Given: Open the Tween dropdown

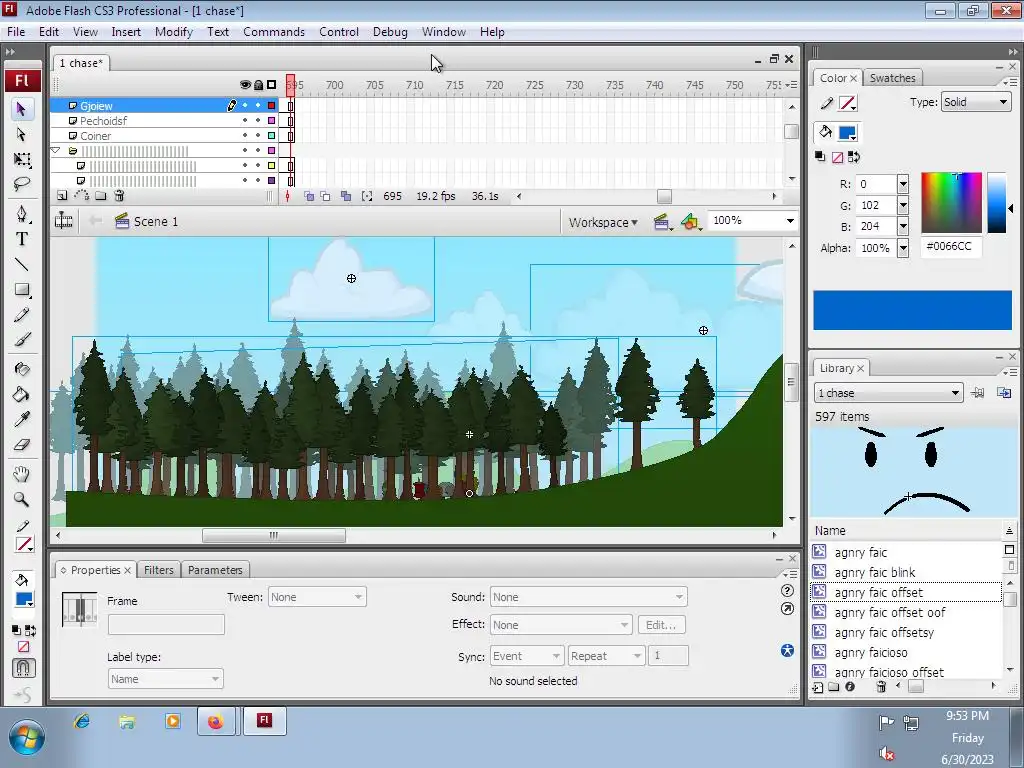Looking at the screenshot, I should click(317, 597).
